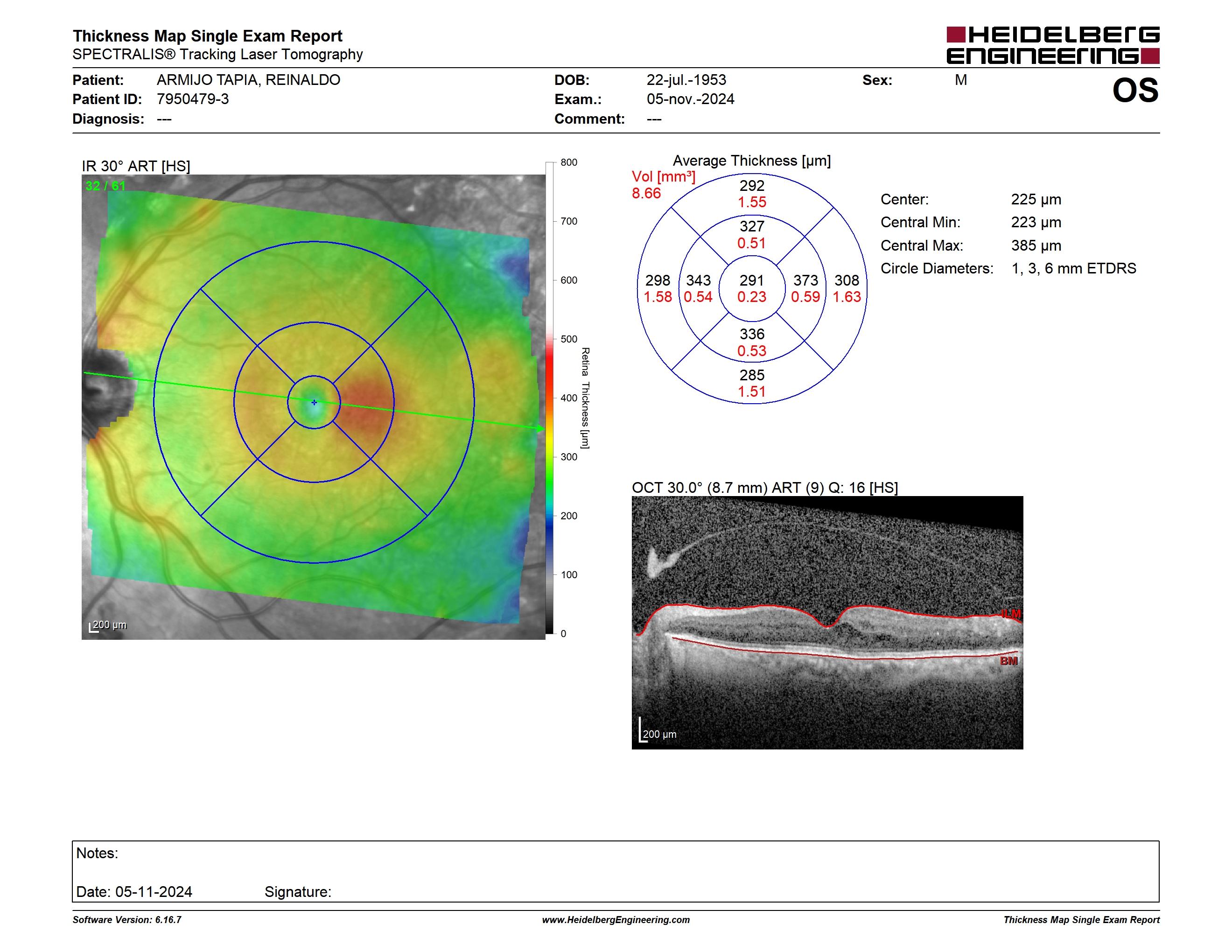
Task: Click outer right volume value 1.63
Action: pyautogui.click(x=847, y=297)
